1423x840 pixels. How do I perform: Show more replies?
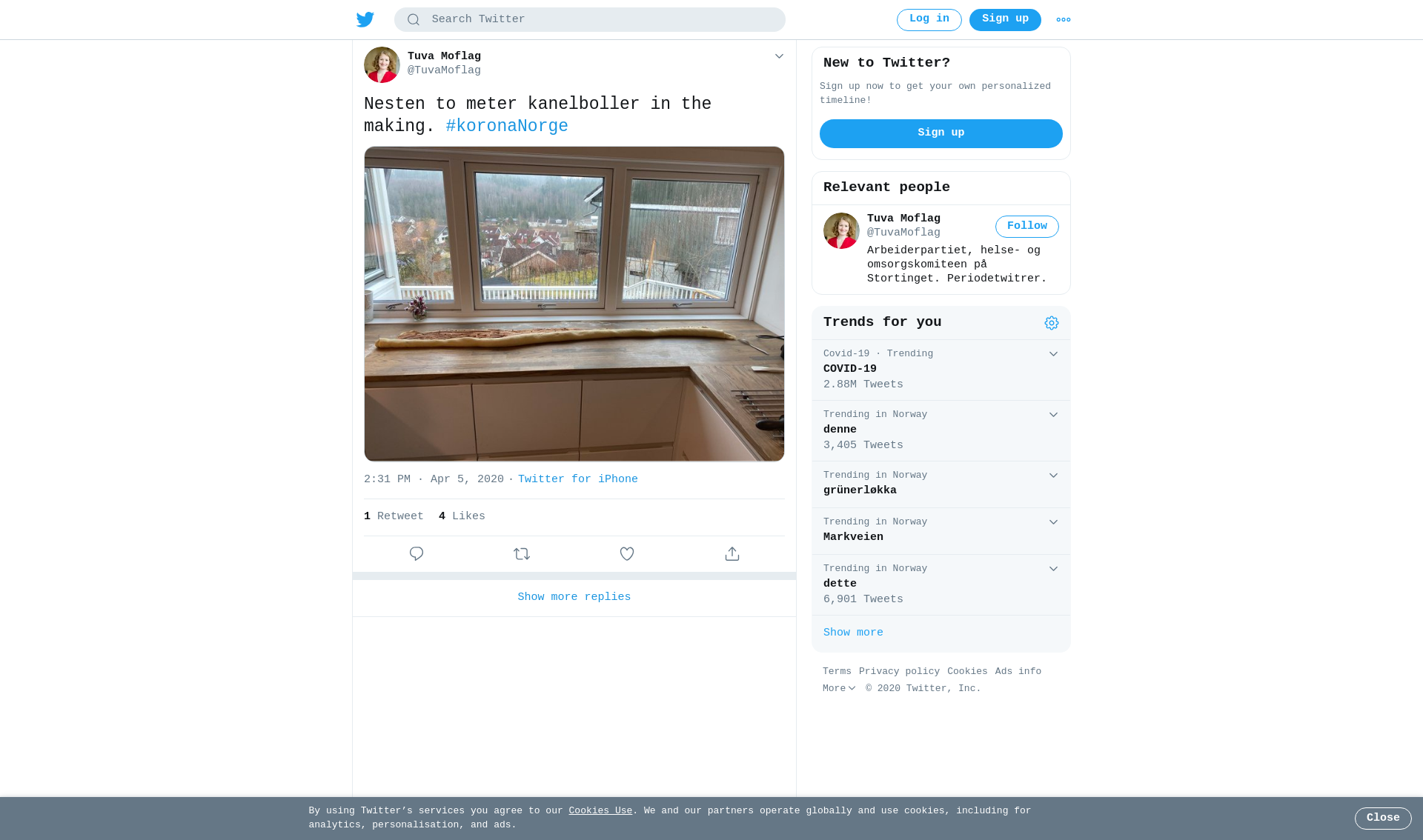click(x=574, y=597)
